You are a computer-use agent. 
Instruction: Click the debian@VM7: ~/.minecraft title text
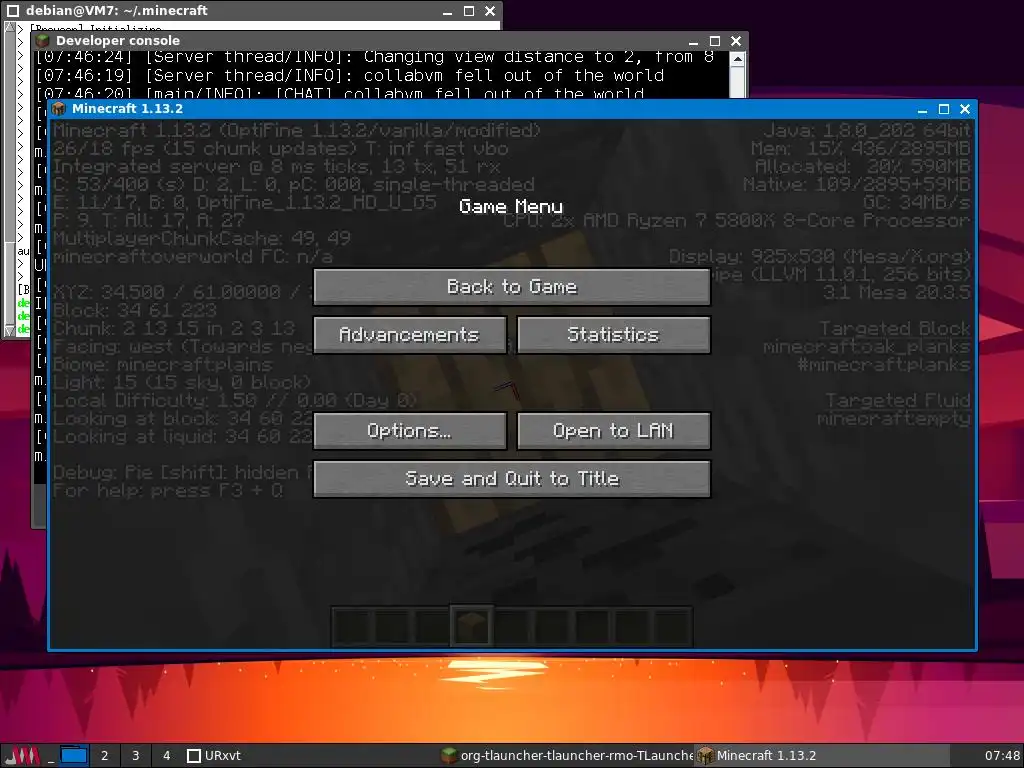tap(117, 10)
